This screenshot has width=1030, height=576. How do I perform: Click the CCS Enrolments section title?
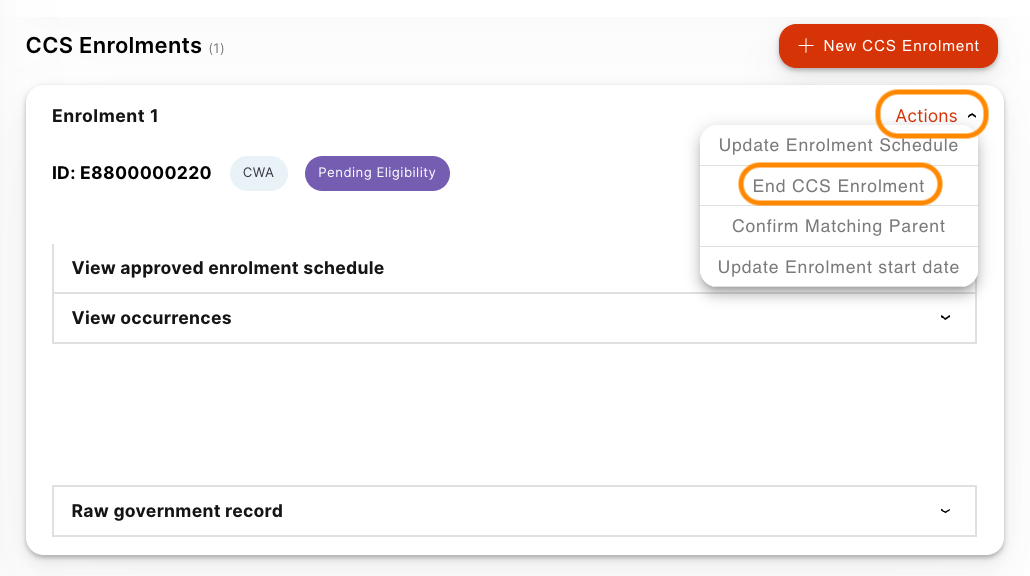pos(114,46)
